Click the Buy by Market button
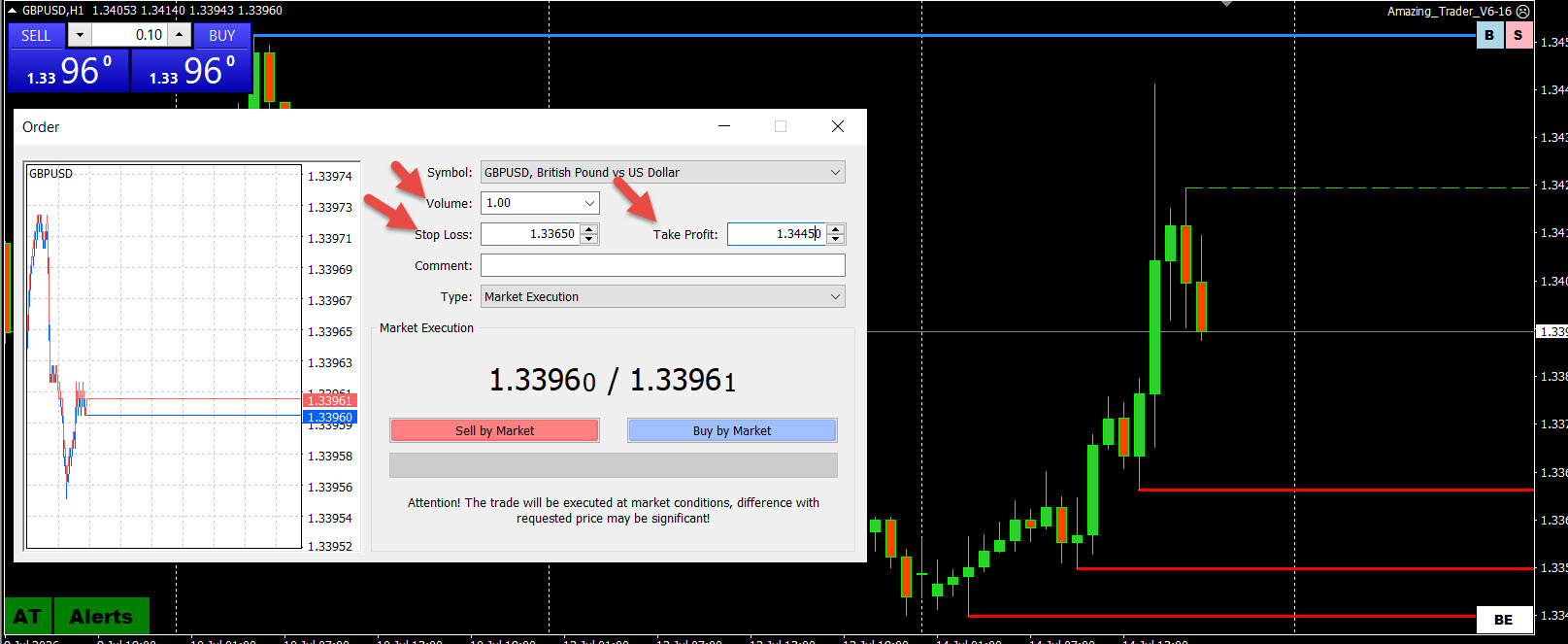Screen dimensions: 1568x644 (x=732, y=430)
